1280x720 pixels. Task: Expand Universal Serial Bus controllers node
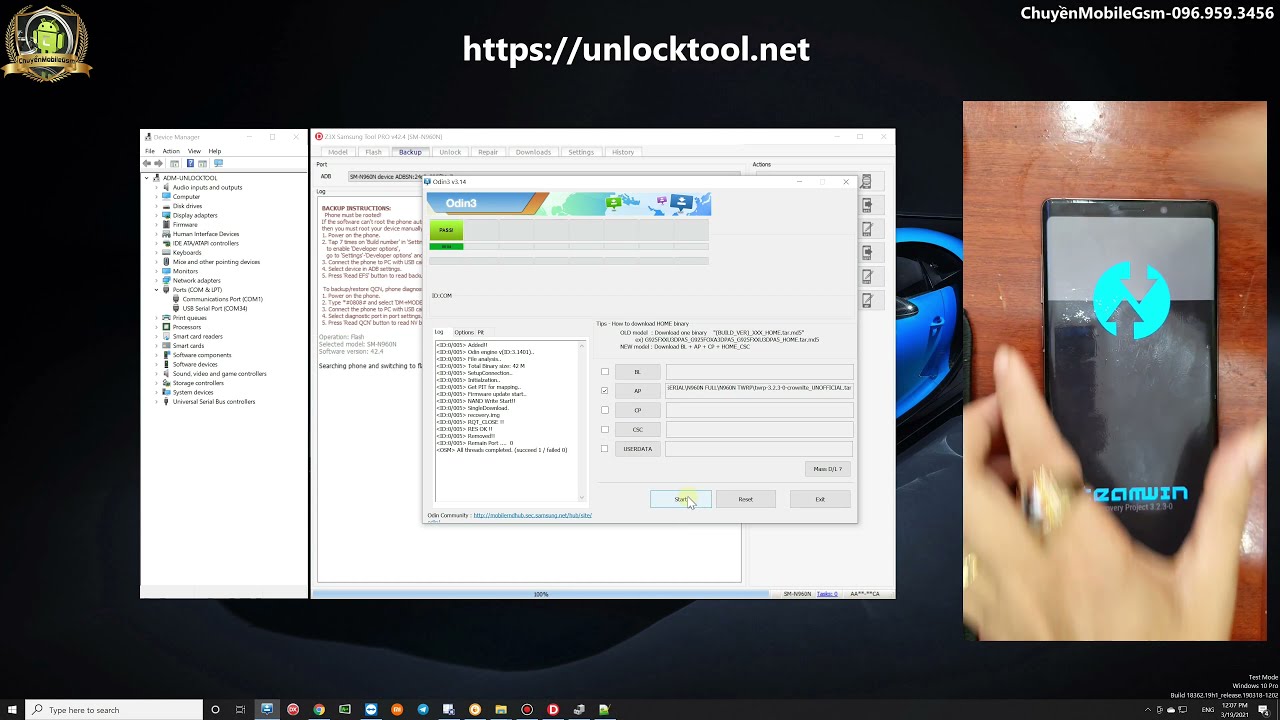(157, 402)
